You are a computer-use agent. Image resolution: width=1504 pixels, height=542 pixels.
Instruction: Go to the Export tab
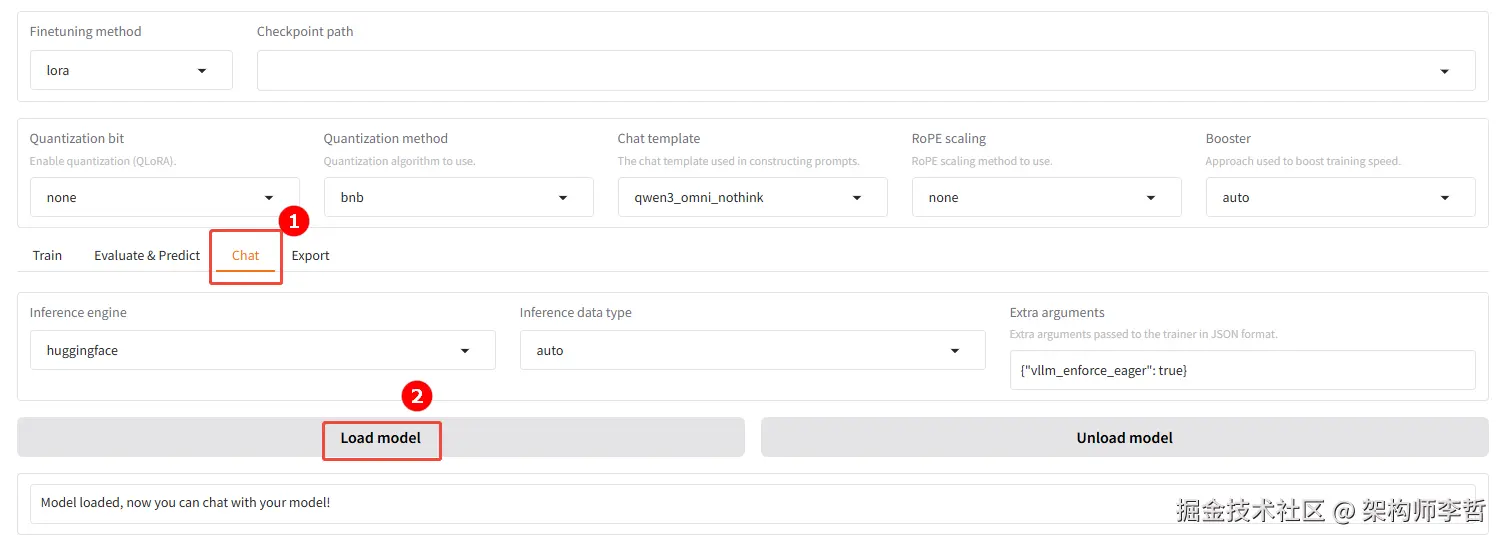310,255
